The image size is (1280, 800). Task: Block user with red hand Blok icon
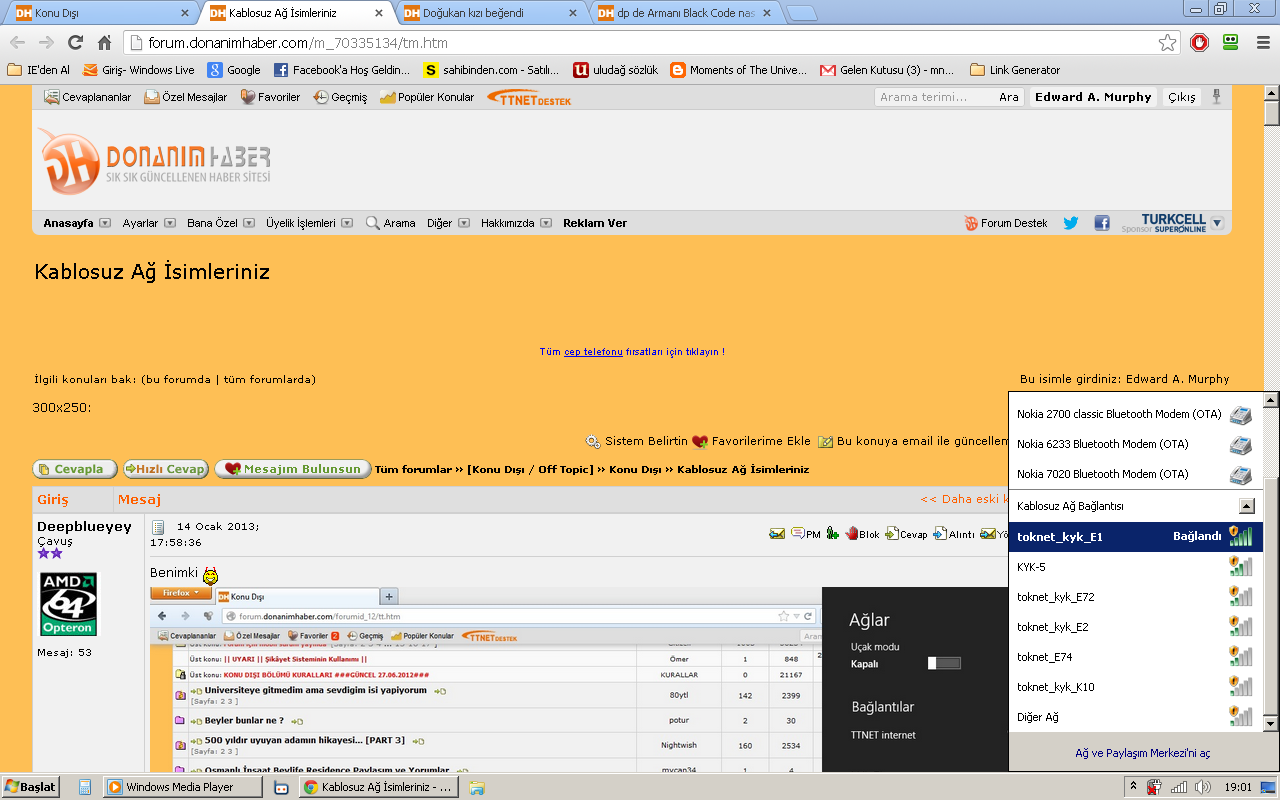click(862, 534)
